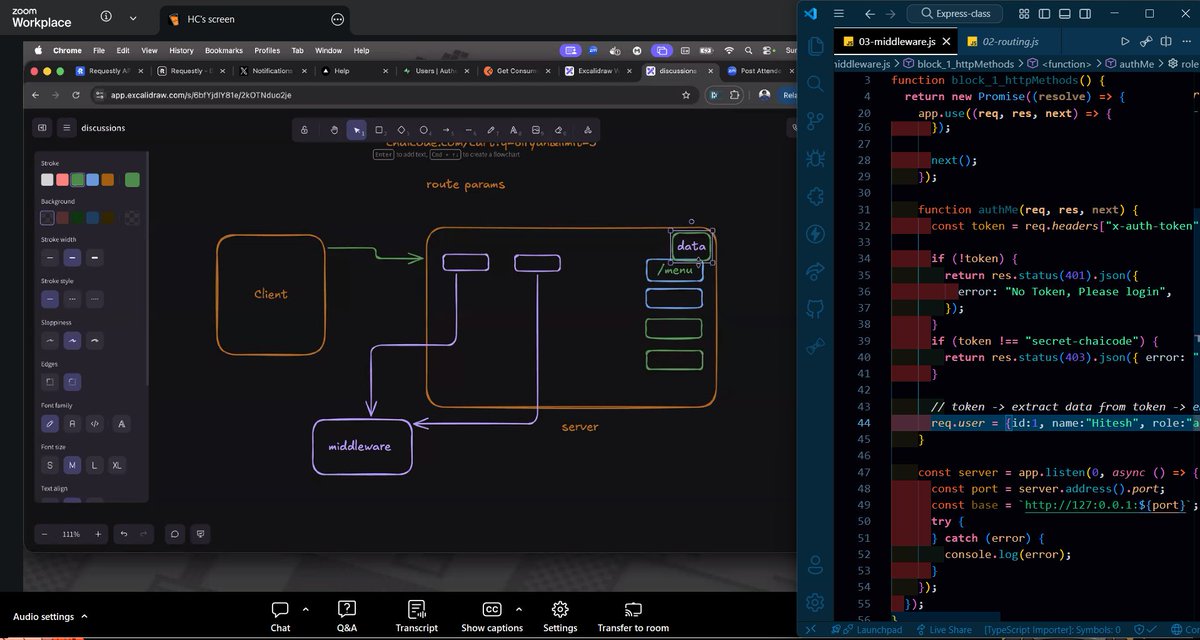
Task: Pick the blue stroke color swatch
Action: pyautogui.click(x=92, y=180)
